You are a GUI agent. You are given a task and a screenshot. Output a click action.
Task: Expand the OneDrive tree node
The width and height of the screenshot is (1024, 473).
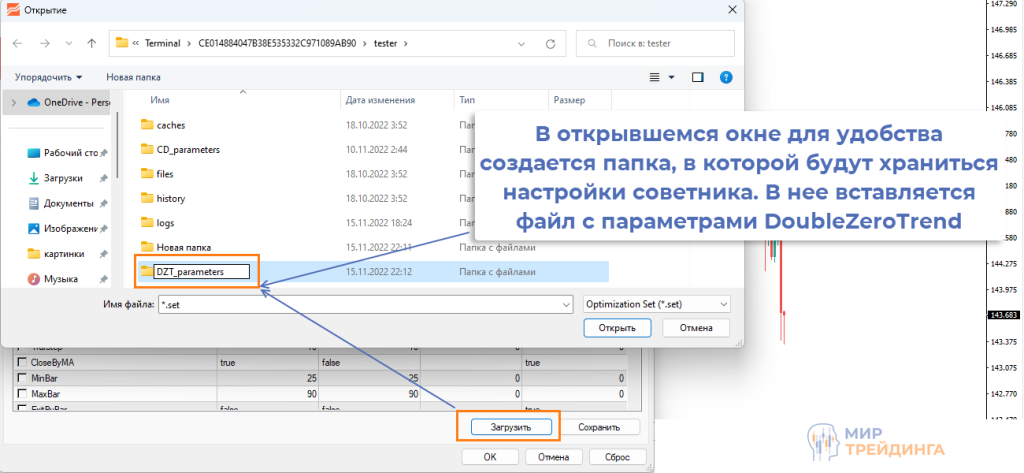coord(14,103)
